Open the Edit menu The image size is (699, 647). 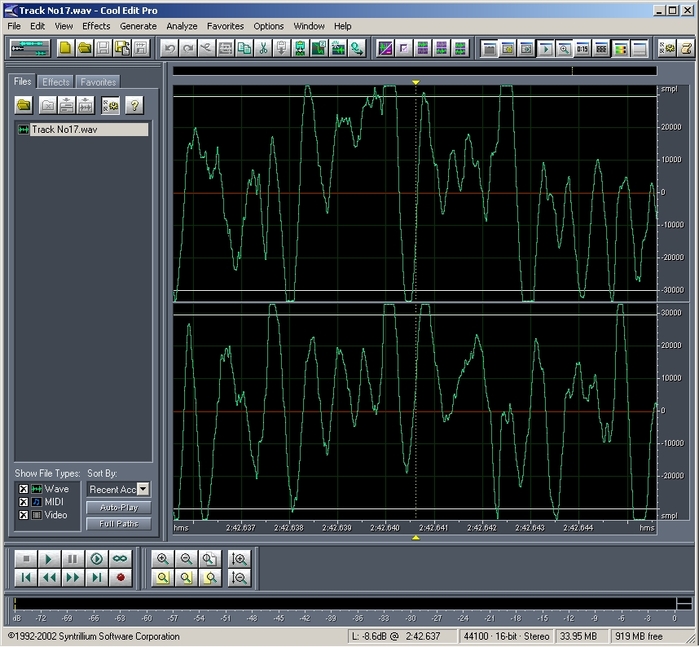37,26
